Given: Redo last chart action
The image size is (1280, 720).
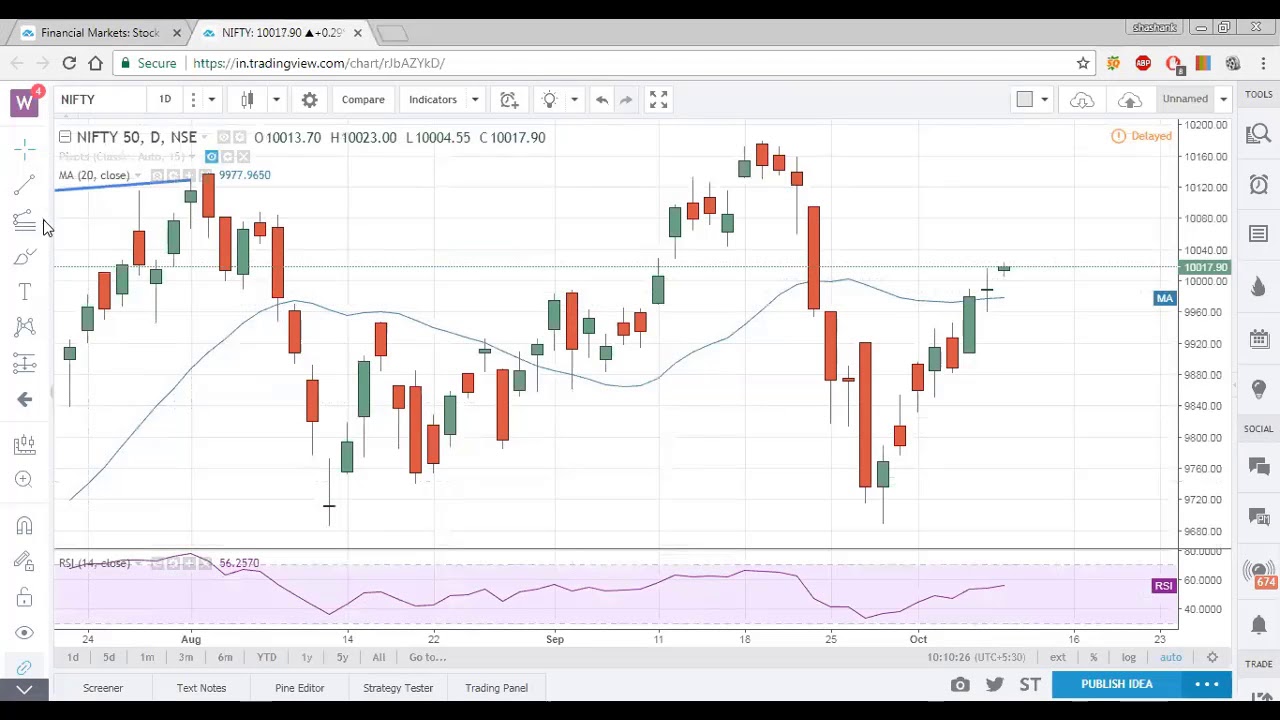Looking at the screenshot, I should 626,99.
